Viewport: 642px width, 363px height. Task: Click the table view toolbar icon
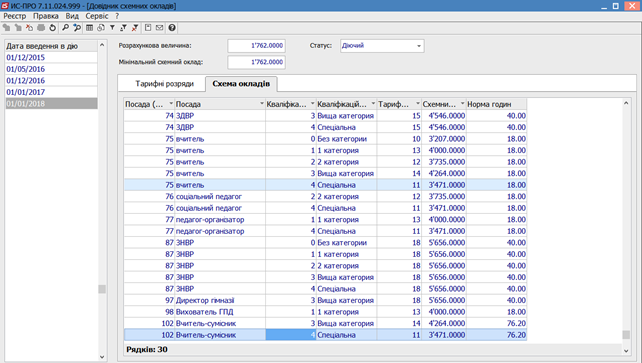[x=89, y=28]
